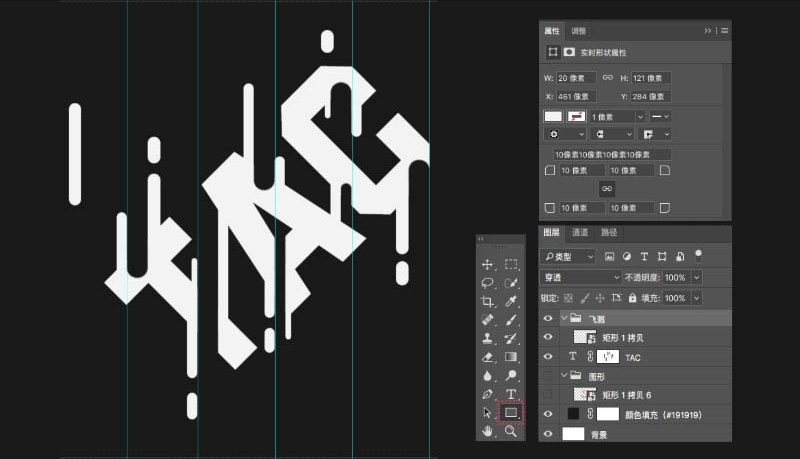Image resolution: width=800 pixels, height=459 pixels.
Task: Select the Healing Brush tool
Action: coord(487,320)
